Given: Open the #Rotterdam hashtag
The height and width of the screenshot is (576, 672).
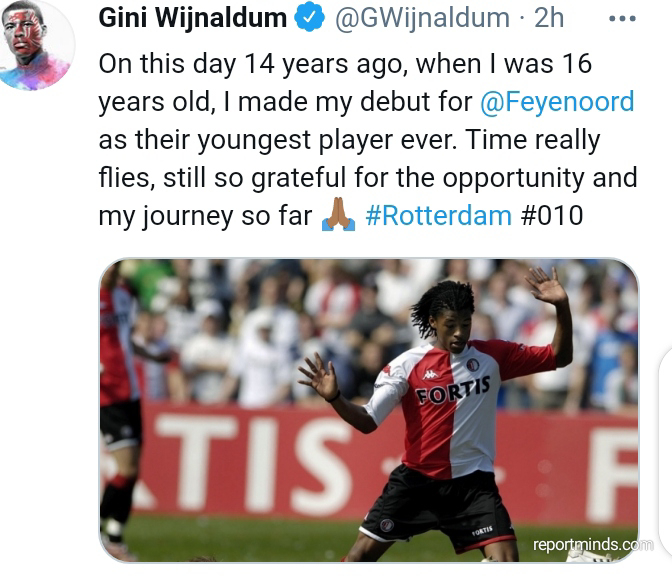Looking at the screenshot, I should point(438,215).
